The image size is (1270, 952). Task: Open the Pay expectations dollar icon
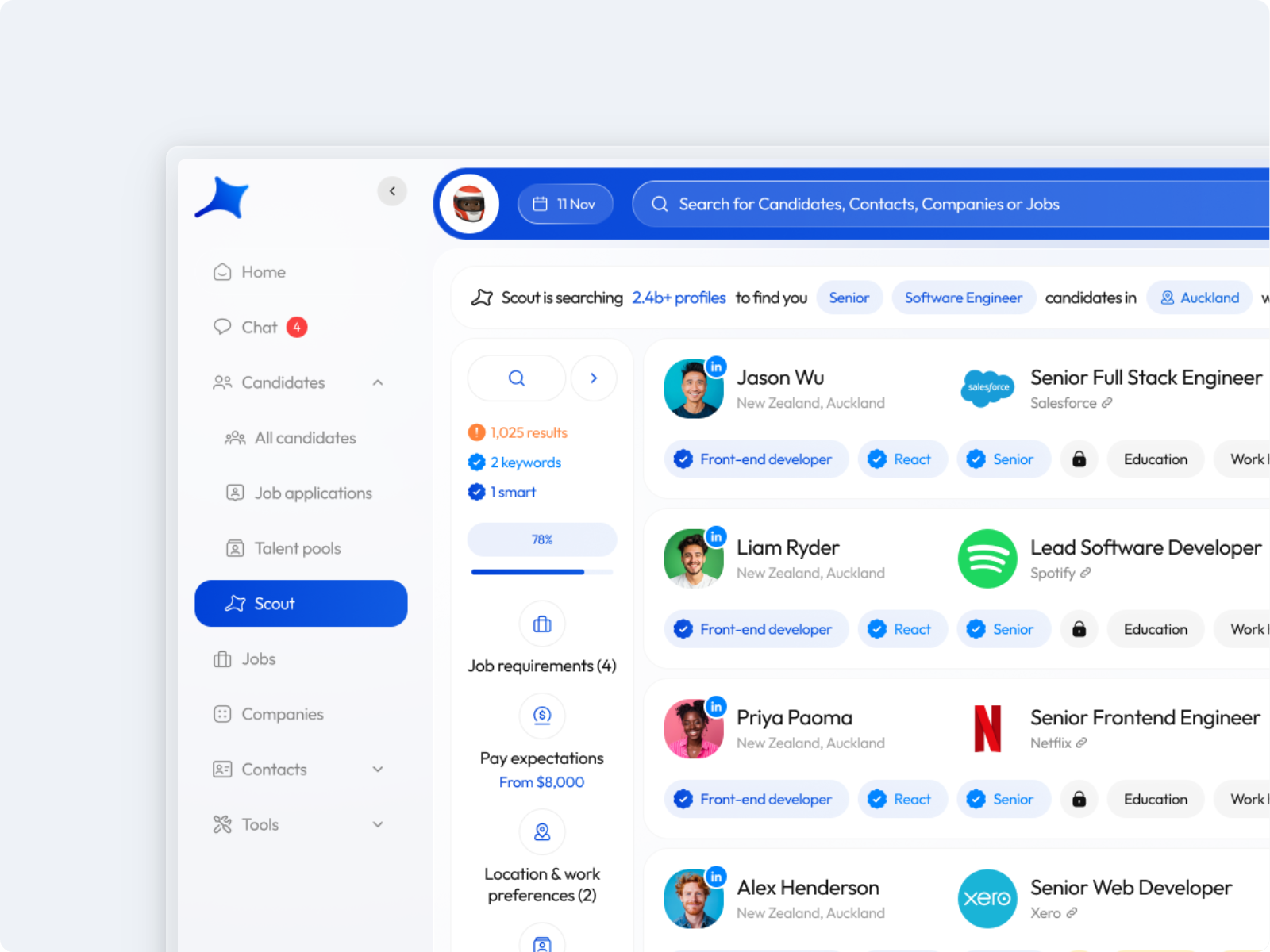(542, 716)
